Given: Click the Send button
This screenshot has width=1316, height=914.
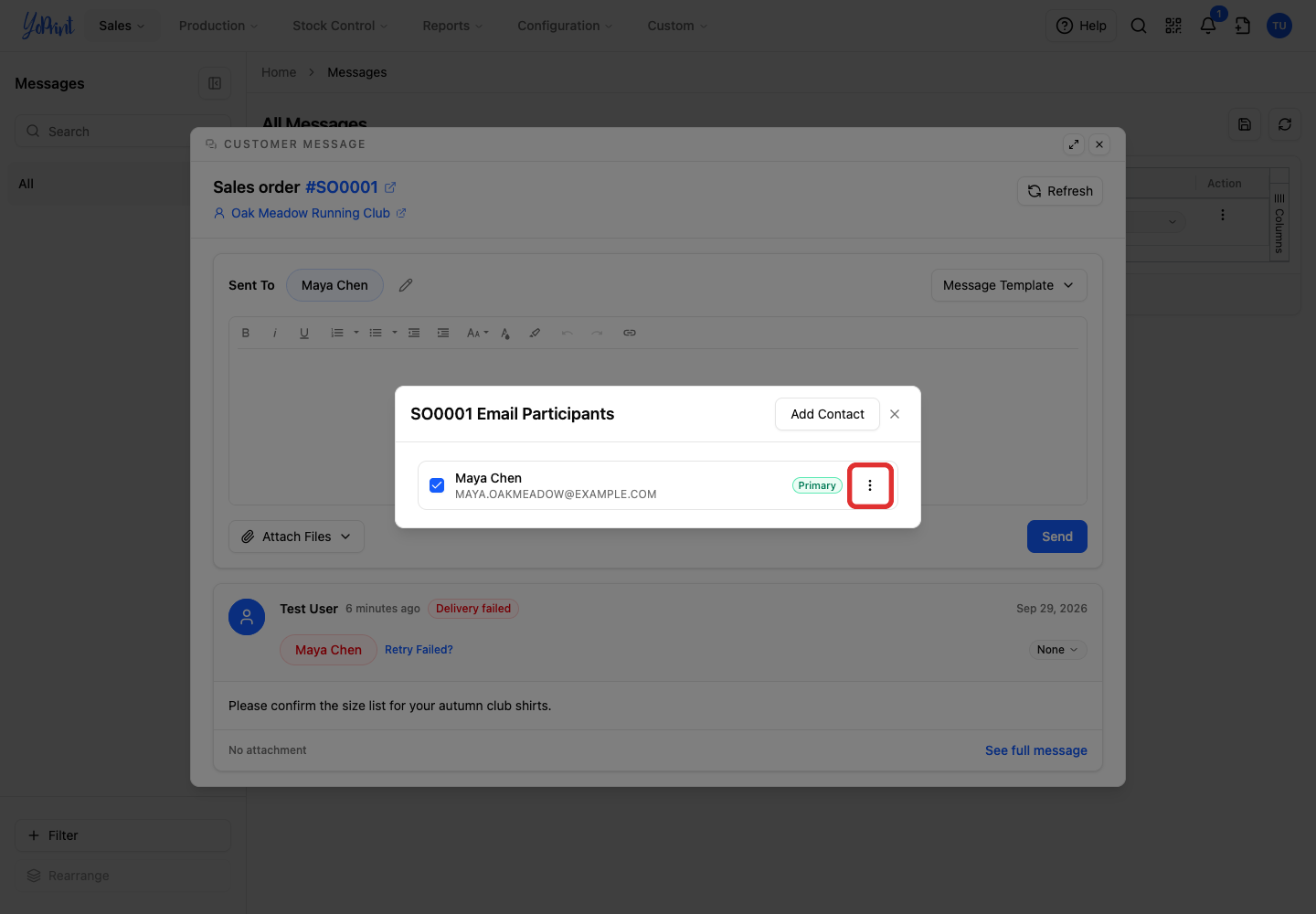Looking at the screenshot, I should coord(1057,537).
